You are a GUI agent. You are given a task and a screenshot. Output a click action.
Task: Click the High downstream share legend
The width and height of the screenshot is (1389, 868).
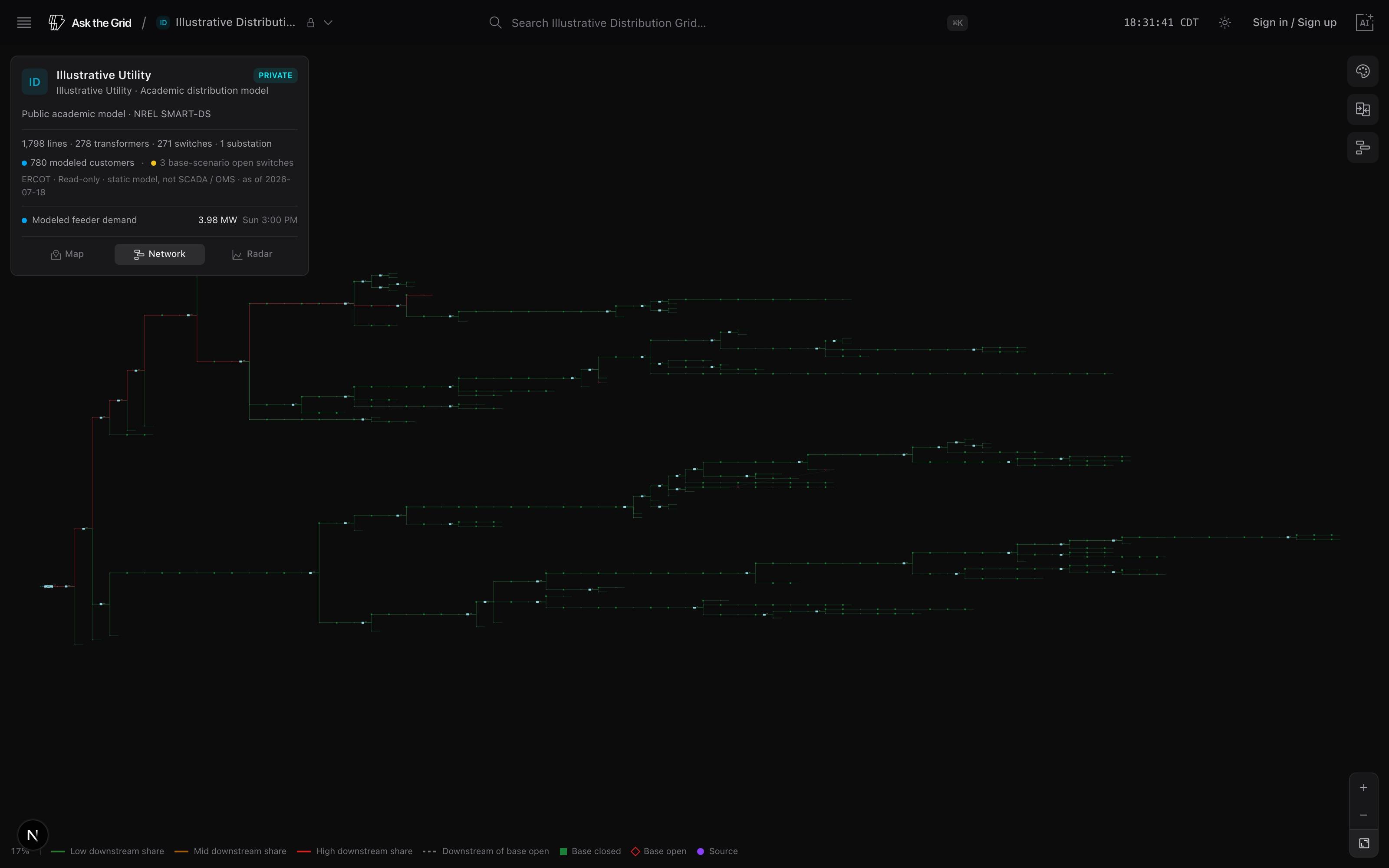pos(355,852)
